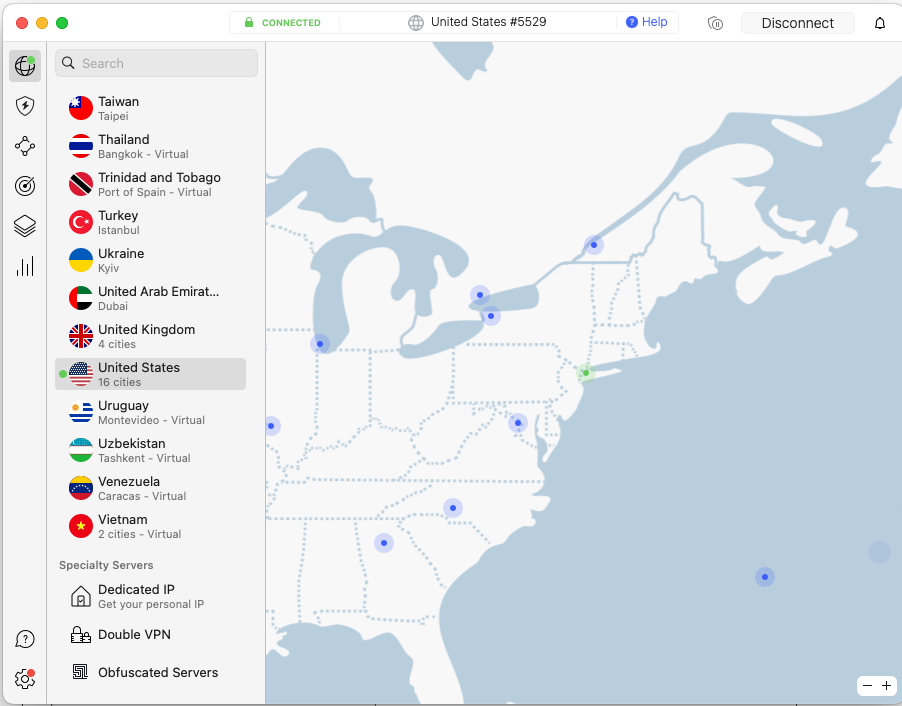The image size is (902, 706).
Task: Select Turkey Istanbul server text
Action: pyautogui.click(x=119, y=222)
